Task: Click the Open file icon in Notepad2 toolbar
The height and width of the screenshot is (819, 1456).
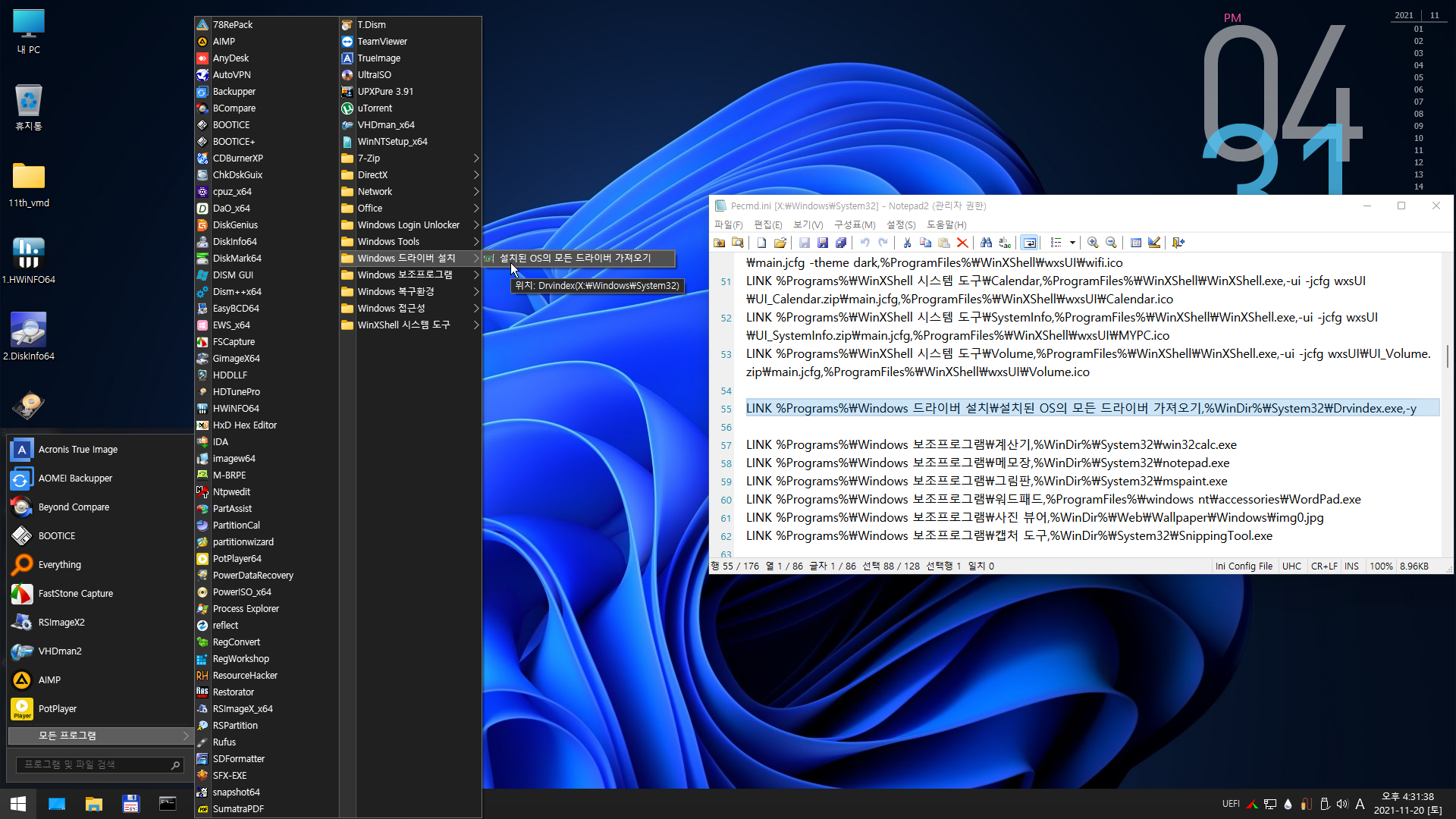Action: (780, 243)
